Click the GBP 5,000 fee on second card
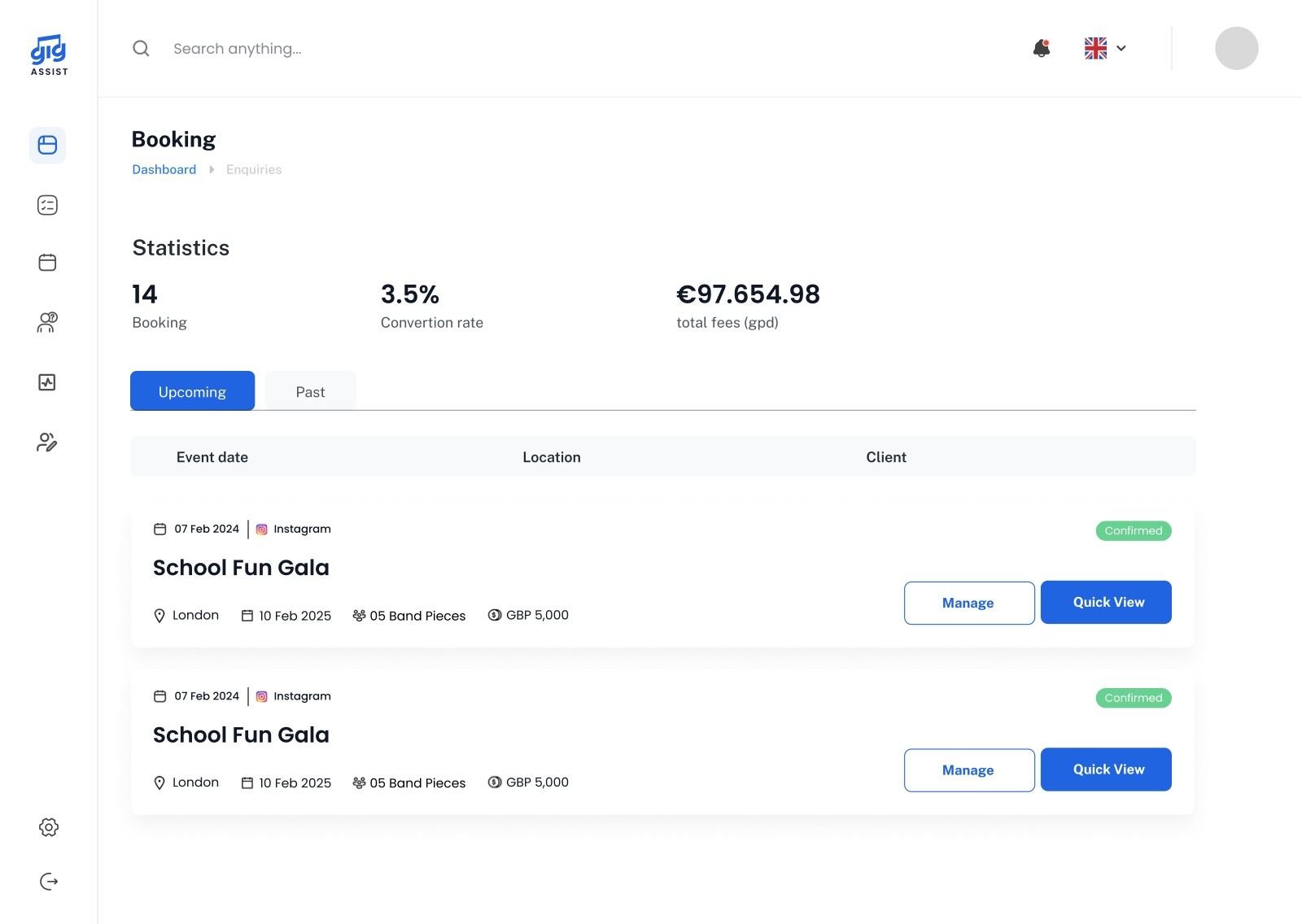The image size is (1302, 924). [x=537, y=782]
